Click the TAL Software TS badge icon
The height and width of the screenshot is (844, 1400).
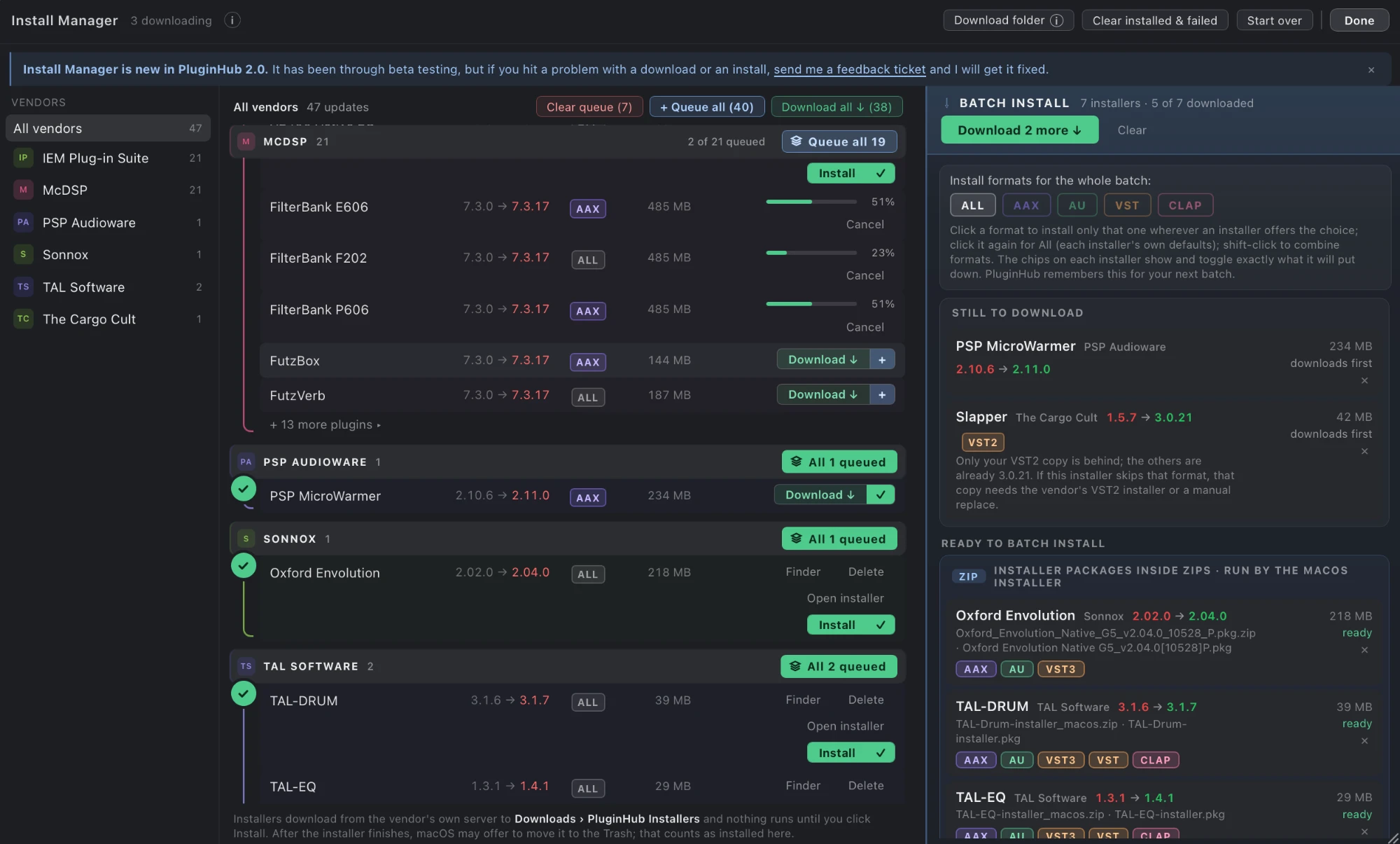coord(23,286)
